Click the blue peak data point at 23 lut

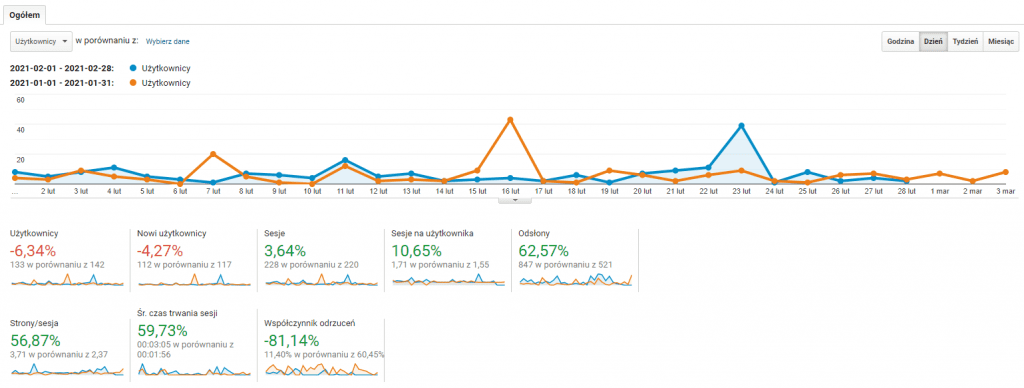741,125
